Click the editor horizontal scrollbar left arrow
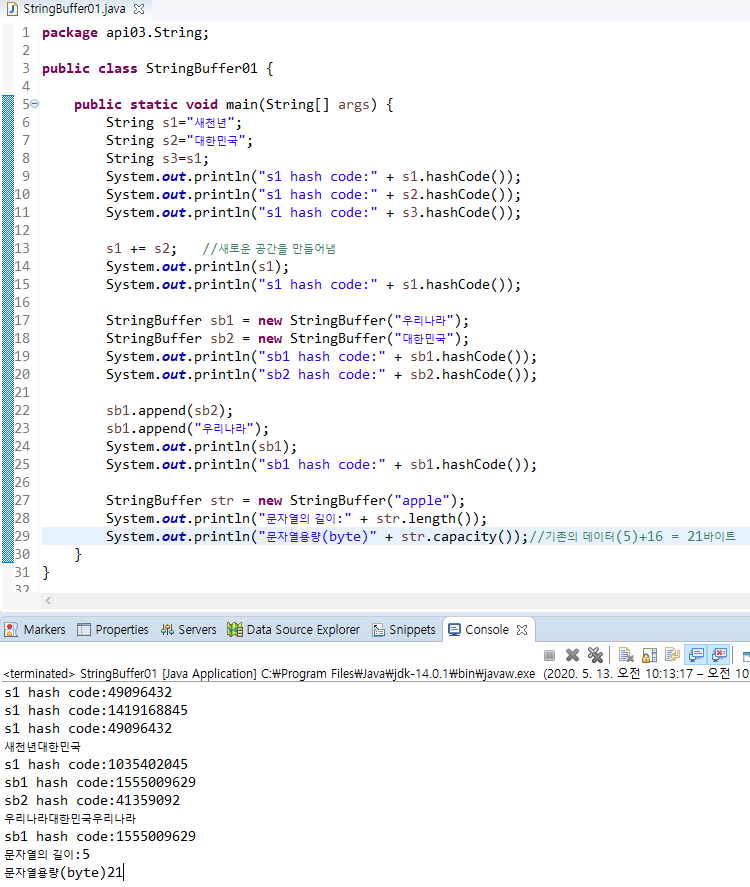 coord(48,600)
